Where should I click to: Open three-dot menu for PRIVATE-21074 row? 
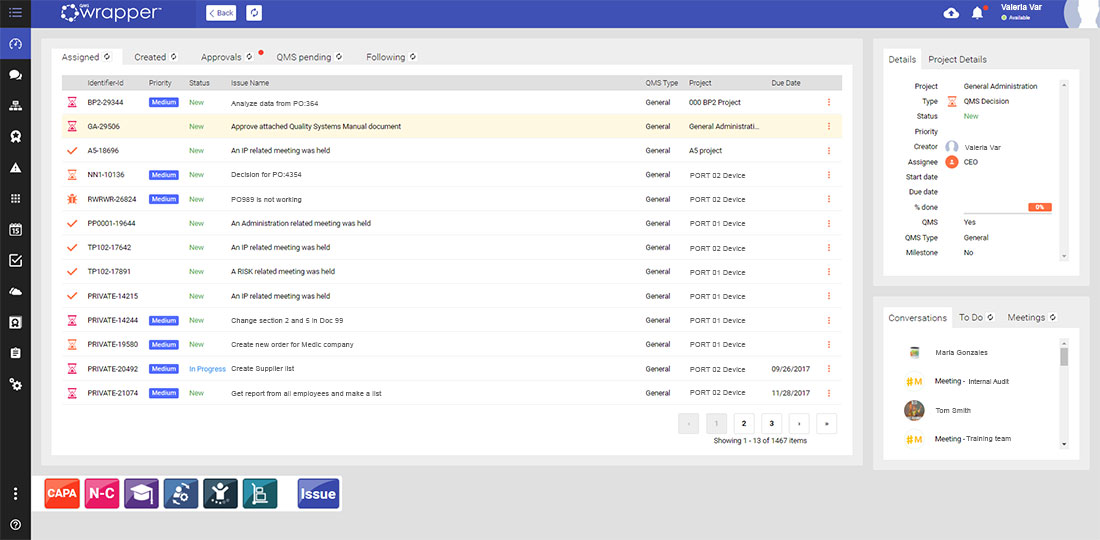[828, 393]
